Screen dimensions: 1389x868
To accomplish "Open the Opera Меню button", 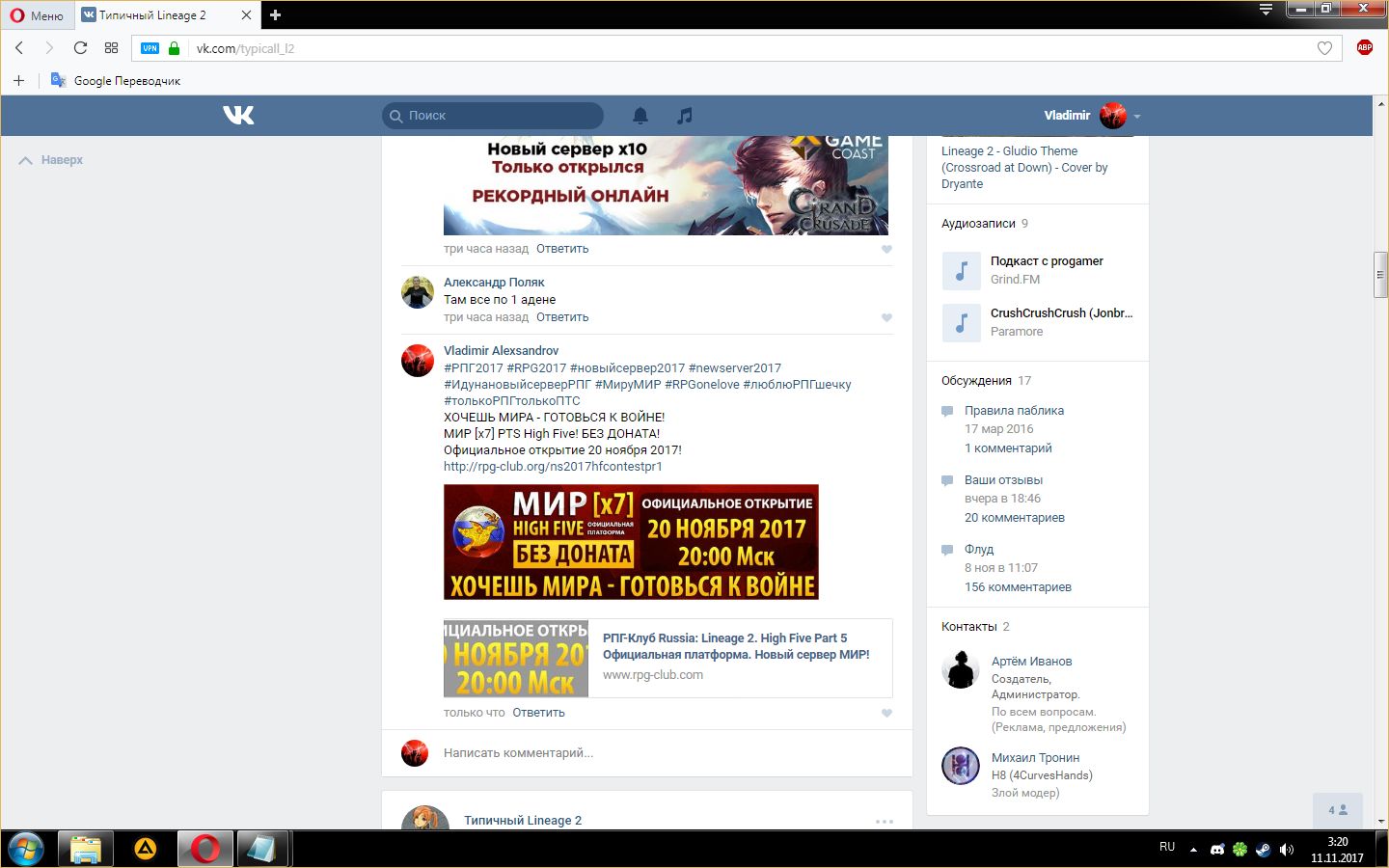I will click(37, 15).
